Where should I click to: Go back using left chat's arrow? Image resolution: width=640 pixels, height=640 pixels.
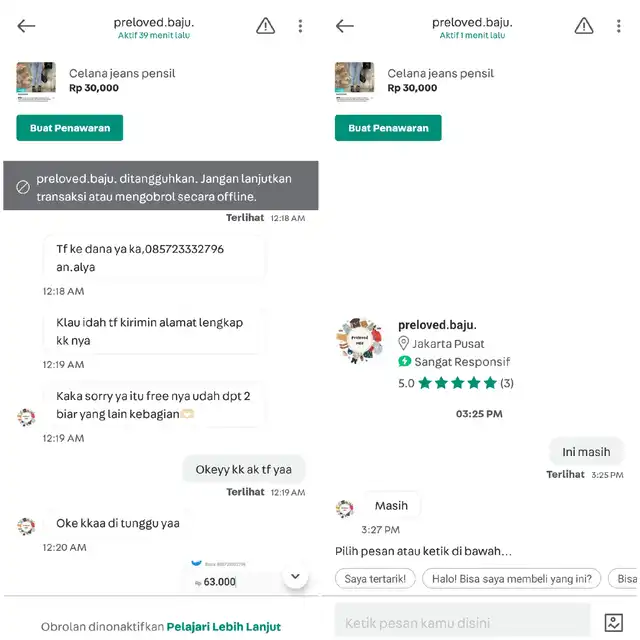coord(26,26)
